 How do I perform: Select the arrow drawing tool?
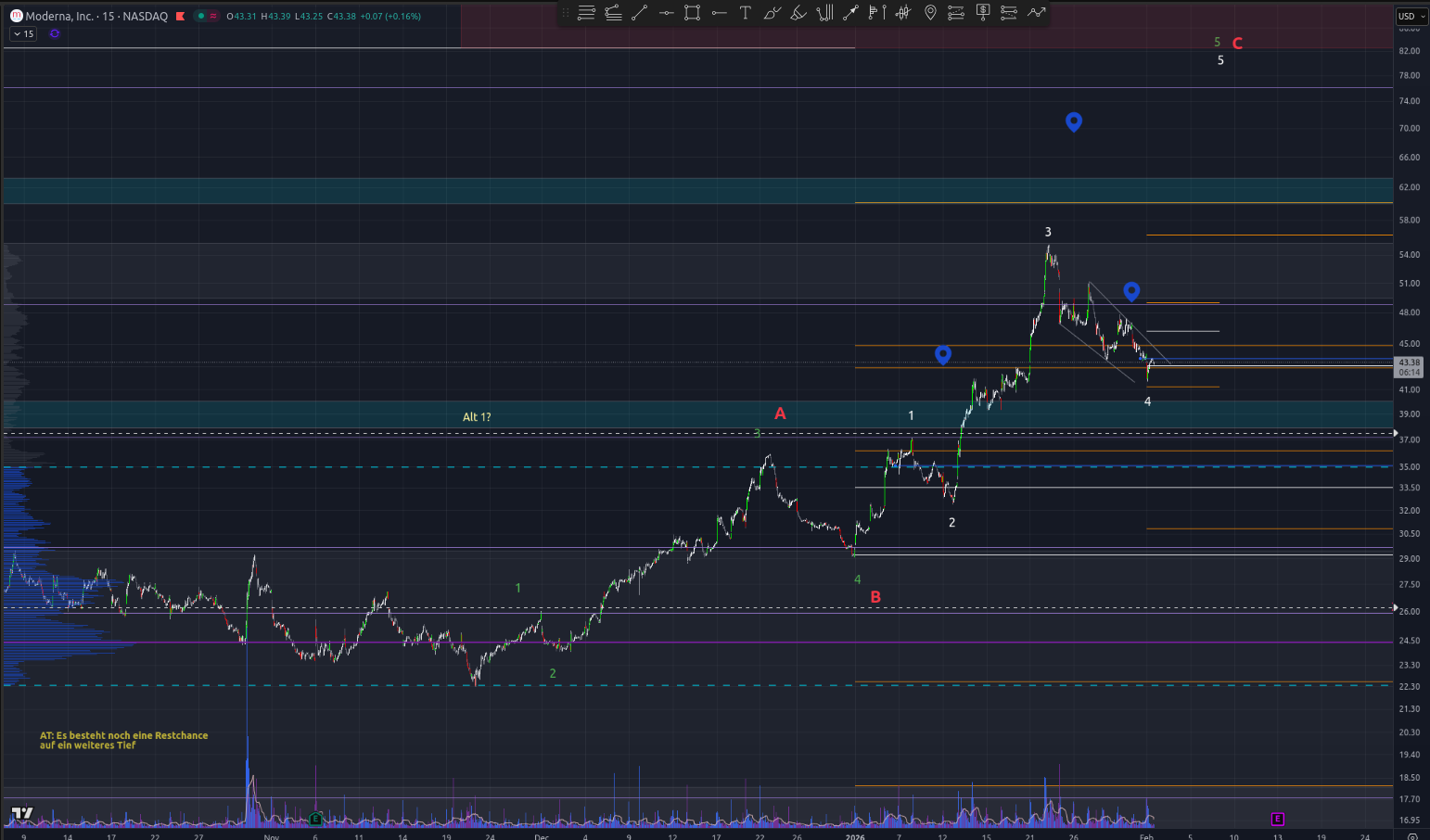click(x=850, y=13)
